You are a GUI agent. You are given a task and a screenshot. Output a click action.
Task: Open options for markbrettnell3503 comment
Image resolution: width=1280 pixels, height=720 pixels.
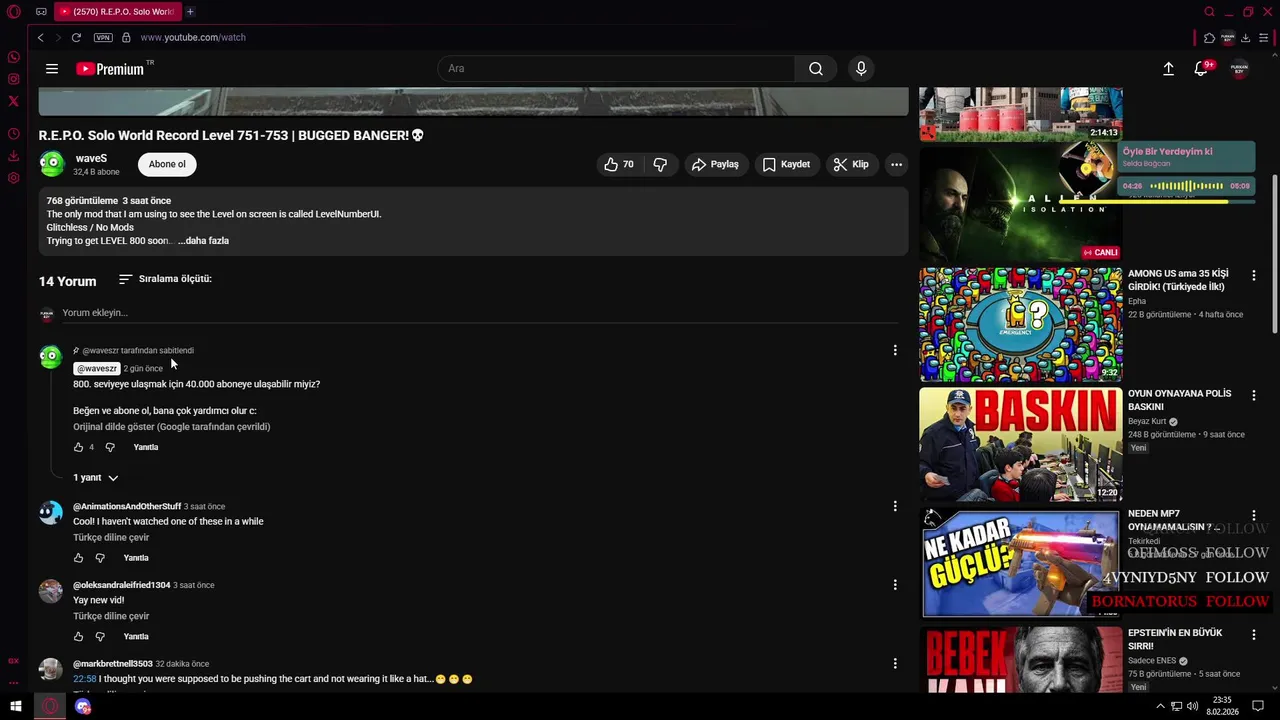coord(895,663)
